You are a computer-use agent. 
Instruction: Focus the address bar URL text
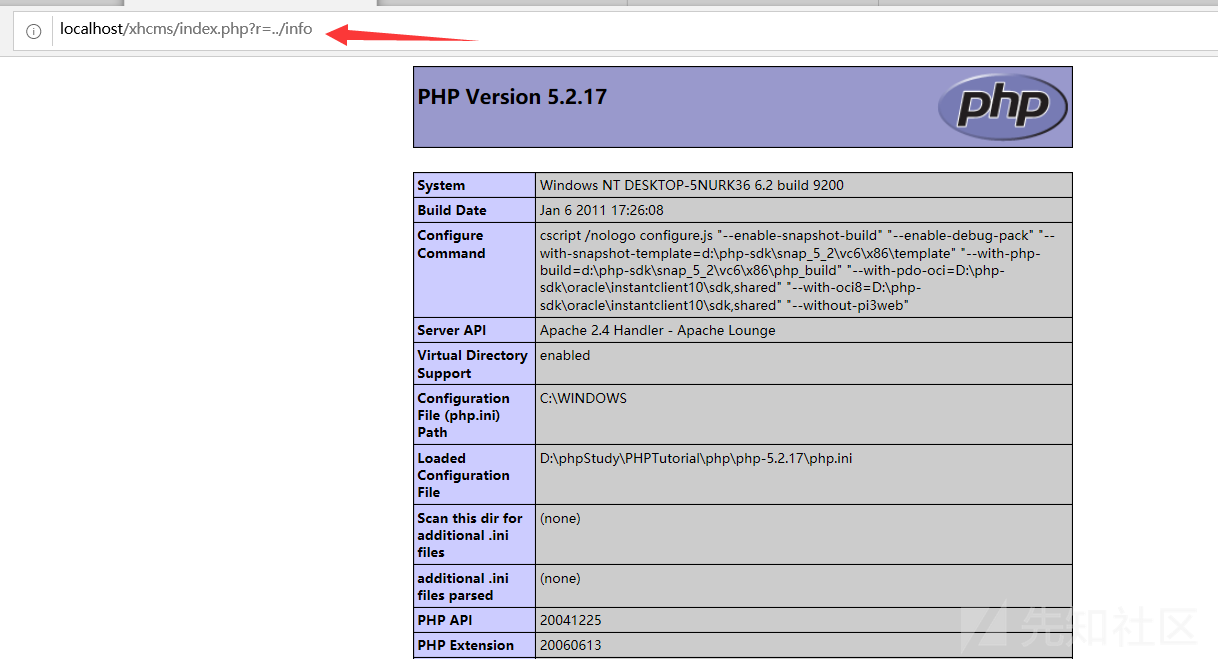click(186, 29)
